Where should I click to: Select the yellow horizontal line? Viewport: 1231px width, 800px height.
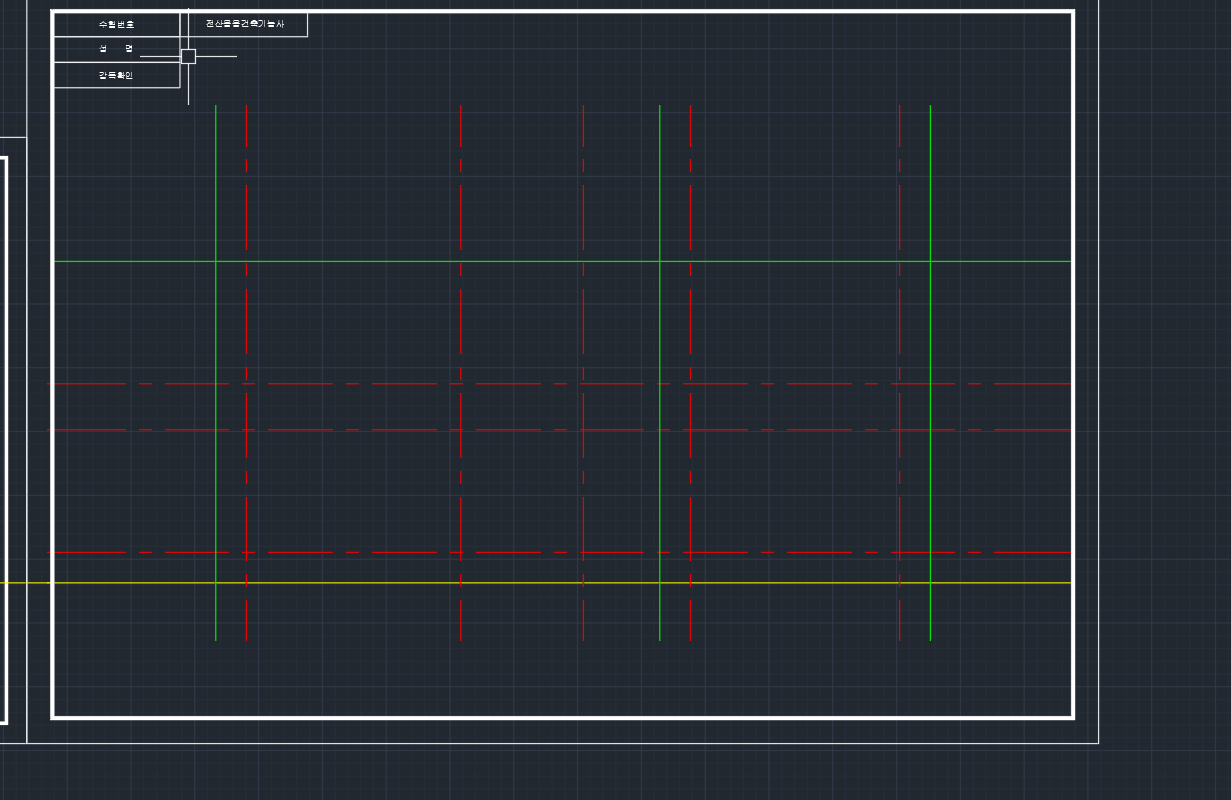point(535,582)
